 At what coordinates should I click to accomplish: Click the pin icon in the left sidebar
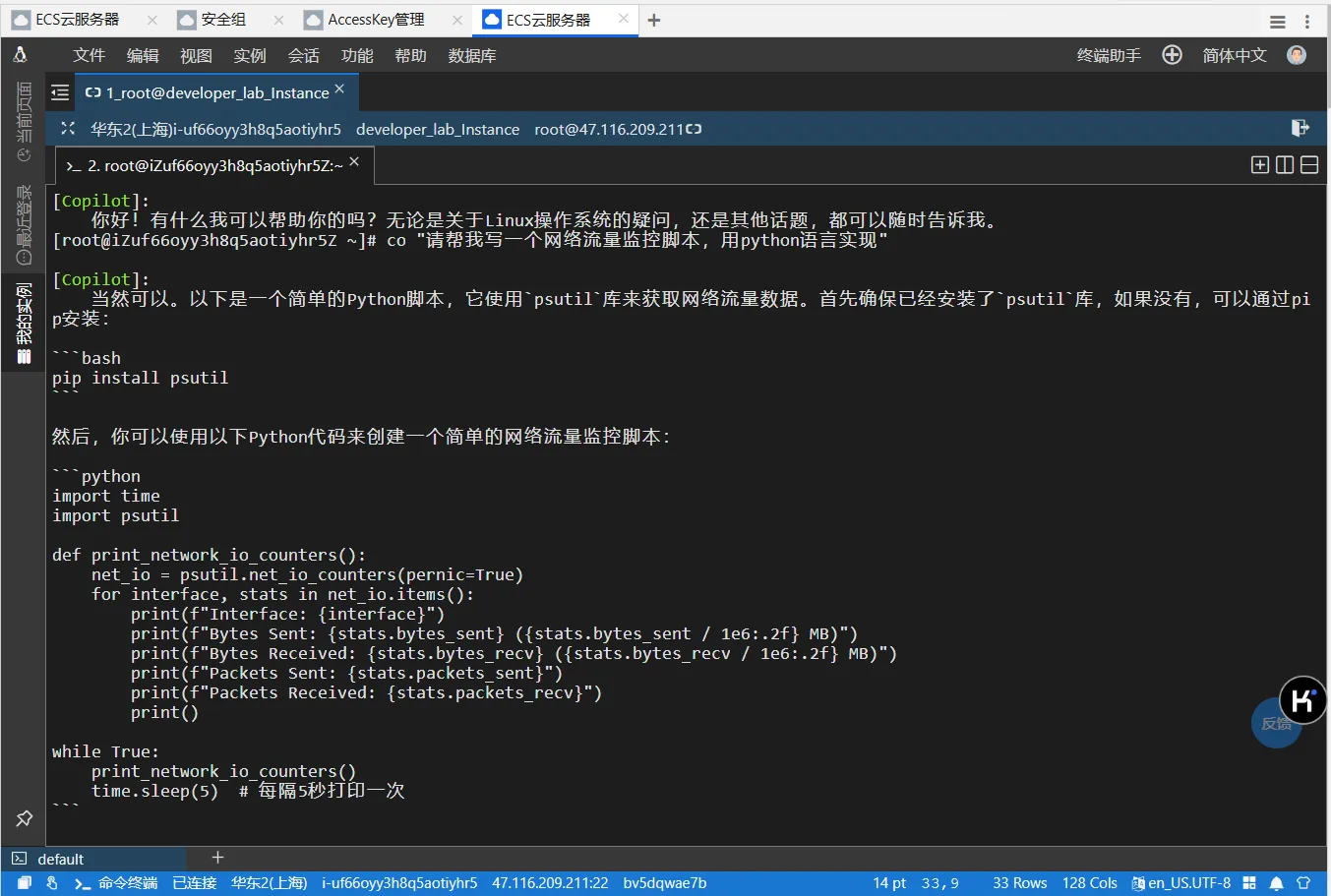[x=24, y=818]
